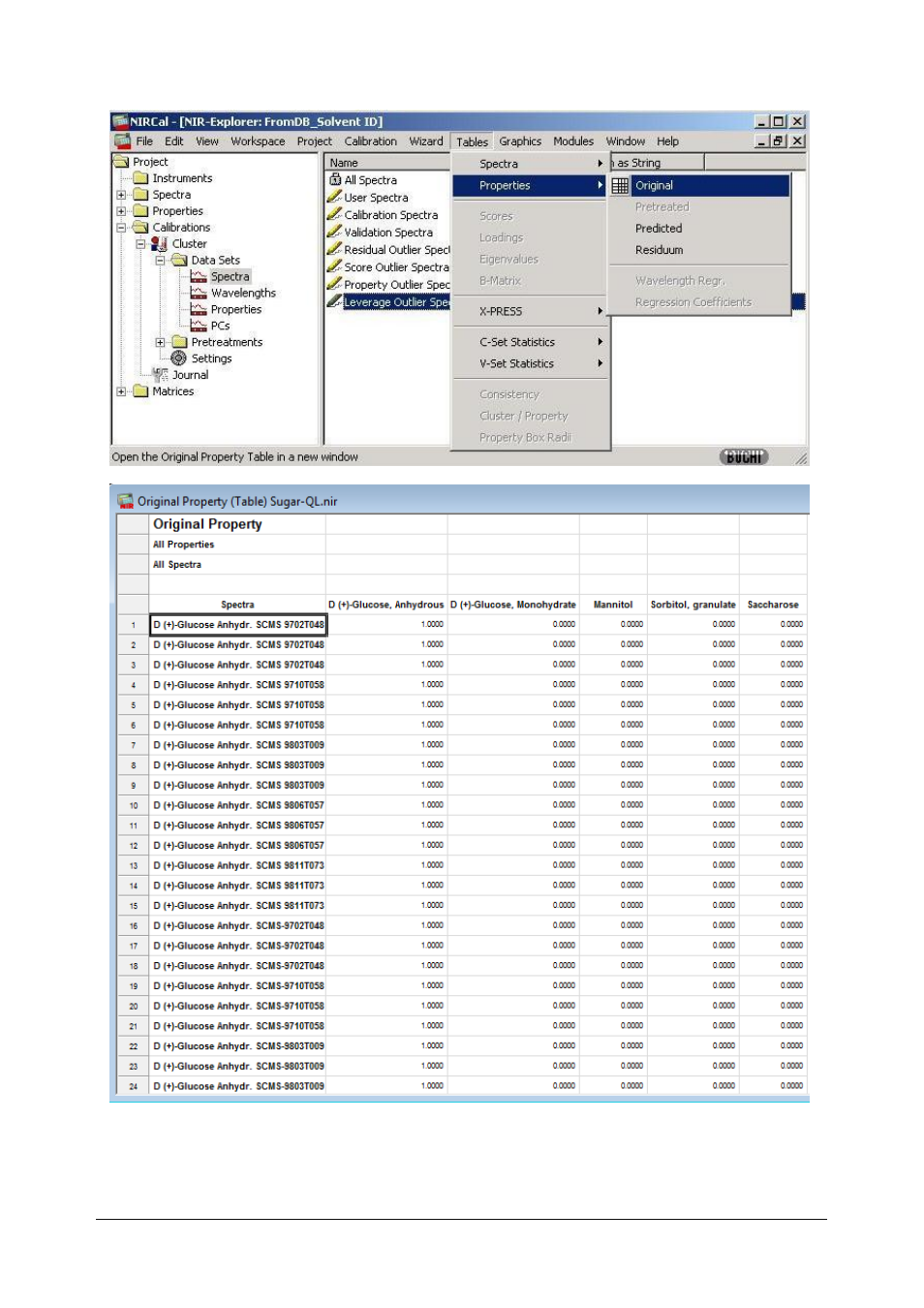The width and height of the screenshot is (924, 1308).
Task: Open the X-PRESS submenu
Action: [531, 311]
